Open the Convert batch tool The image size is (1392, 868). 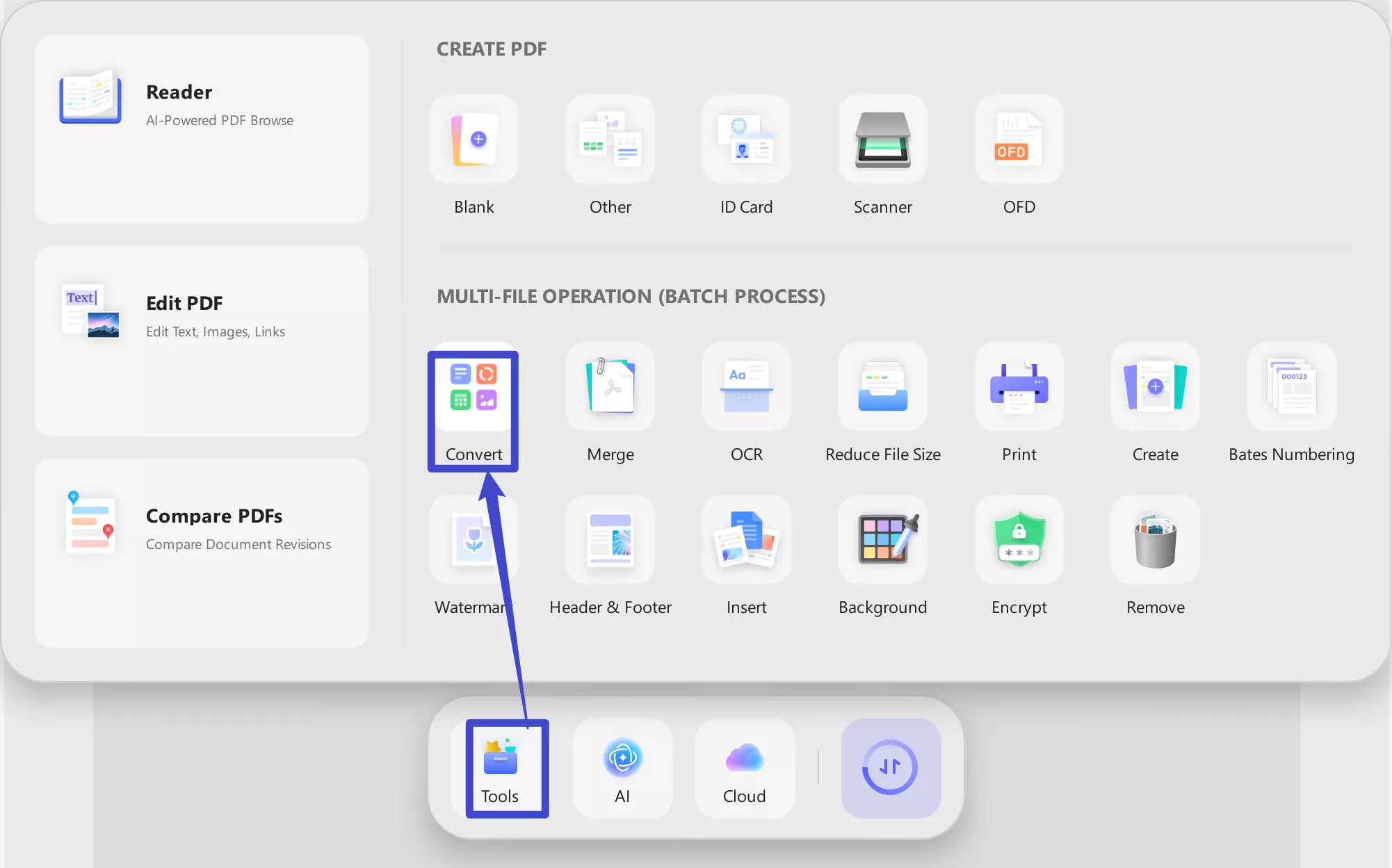474,387
